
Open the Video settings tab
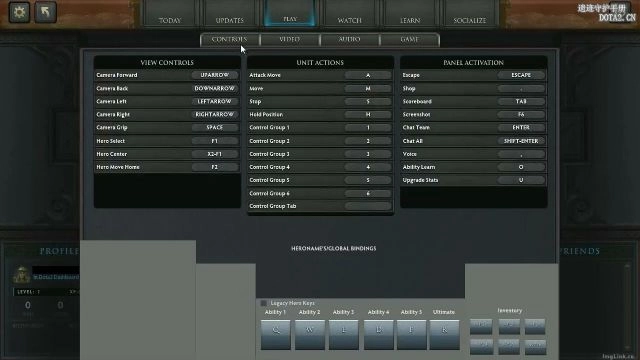pos(289,40)
